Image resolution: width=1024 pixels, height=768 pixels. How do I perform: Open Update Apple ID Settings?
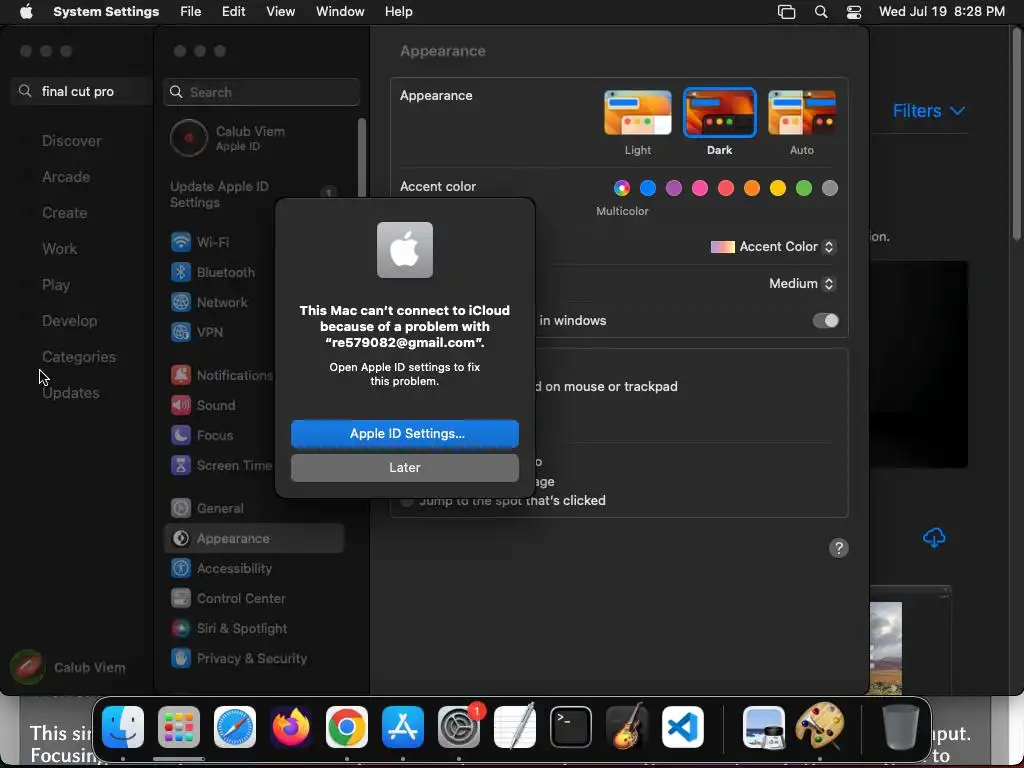pos(253,195)
